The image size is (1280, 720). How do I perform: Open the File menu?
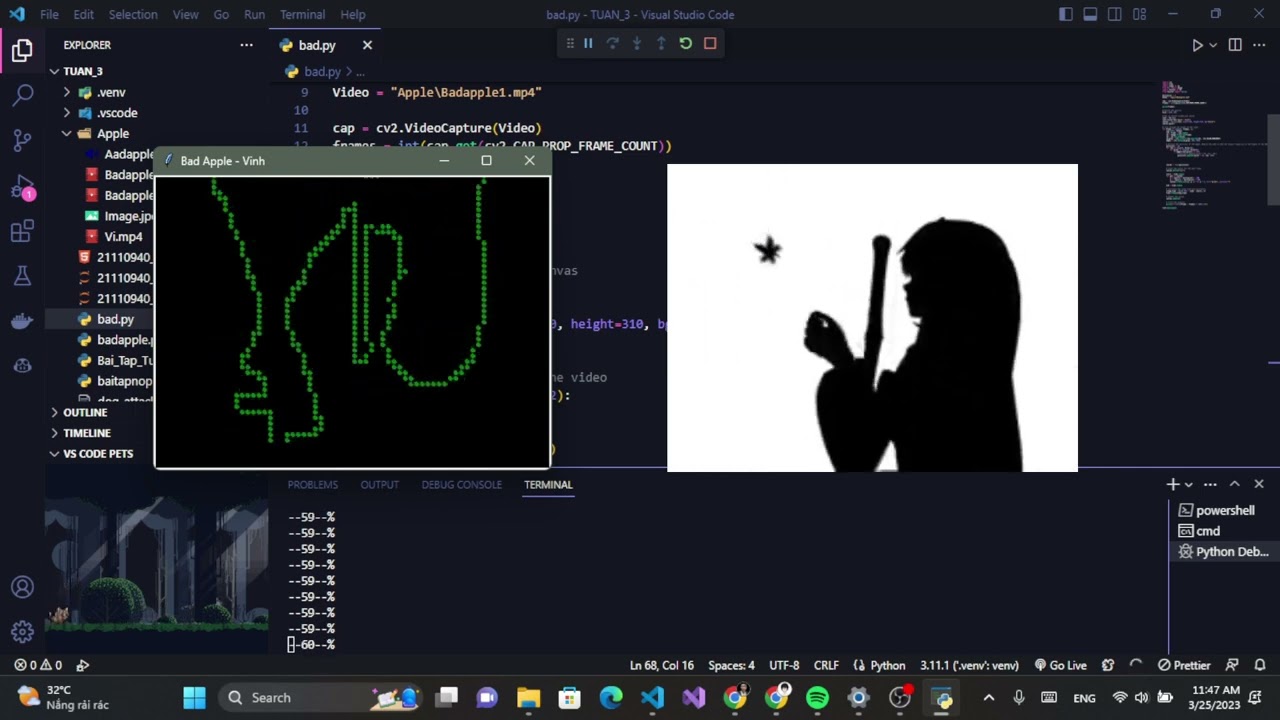pos(49,14)
